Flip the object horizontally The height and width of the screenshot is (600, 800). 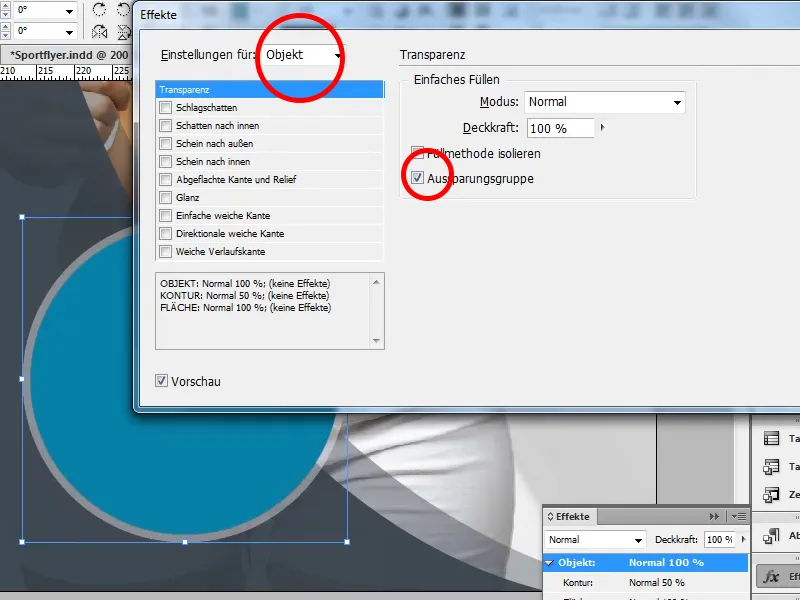[99, 32]
